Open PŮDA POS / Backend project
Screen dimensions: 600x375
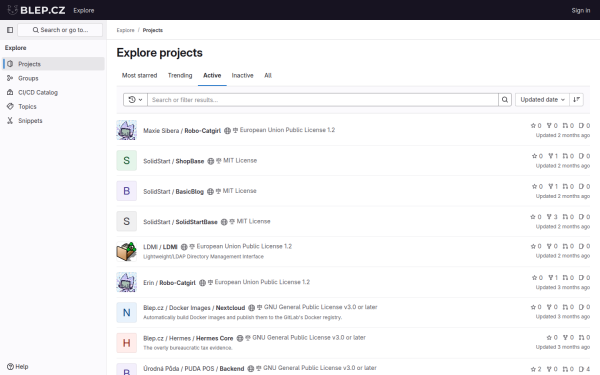point(194,368)
